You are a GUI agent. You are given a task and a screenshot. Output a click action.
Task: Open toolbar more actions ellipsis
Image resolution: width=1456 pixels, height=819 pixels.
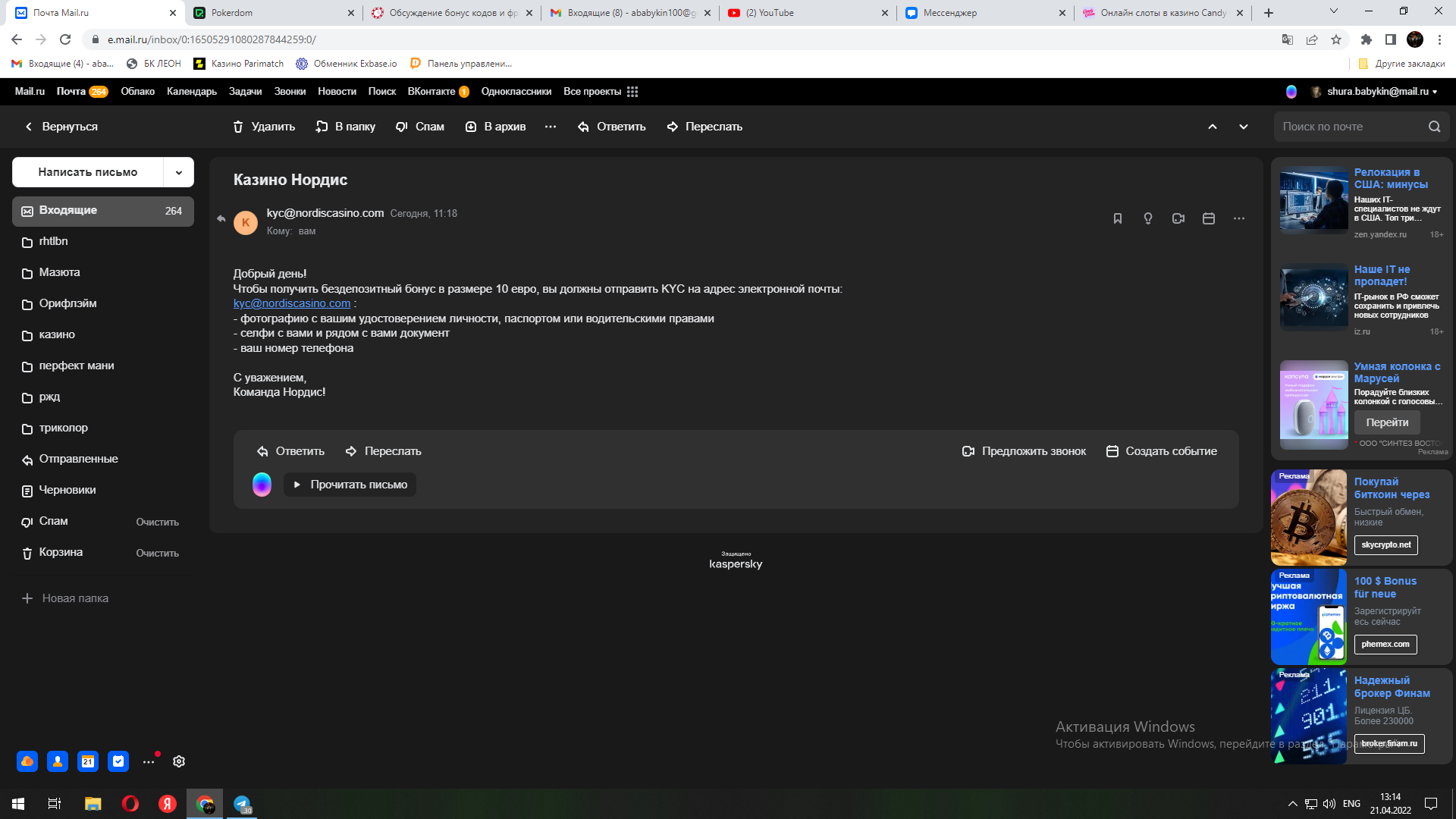pos(551,127)
